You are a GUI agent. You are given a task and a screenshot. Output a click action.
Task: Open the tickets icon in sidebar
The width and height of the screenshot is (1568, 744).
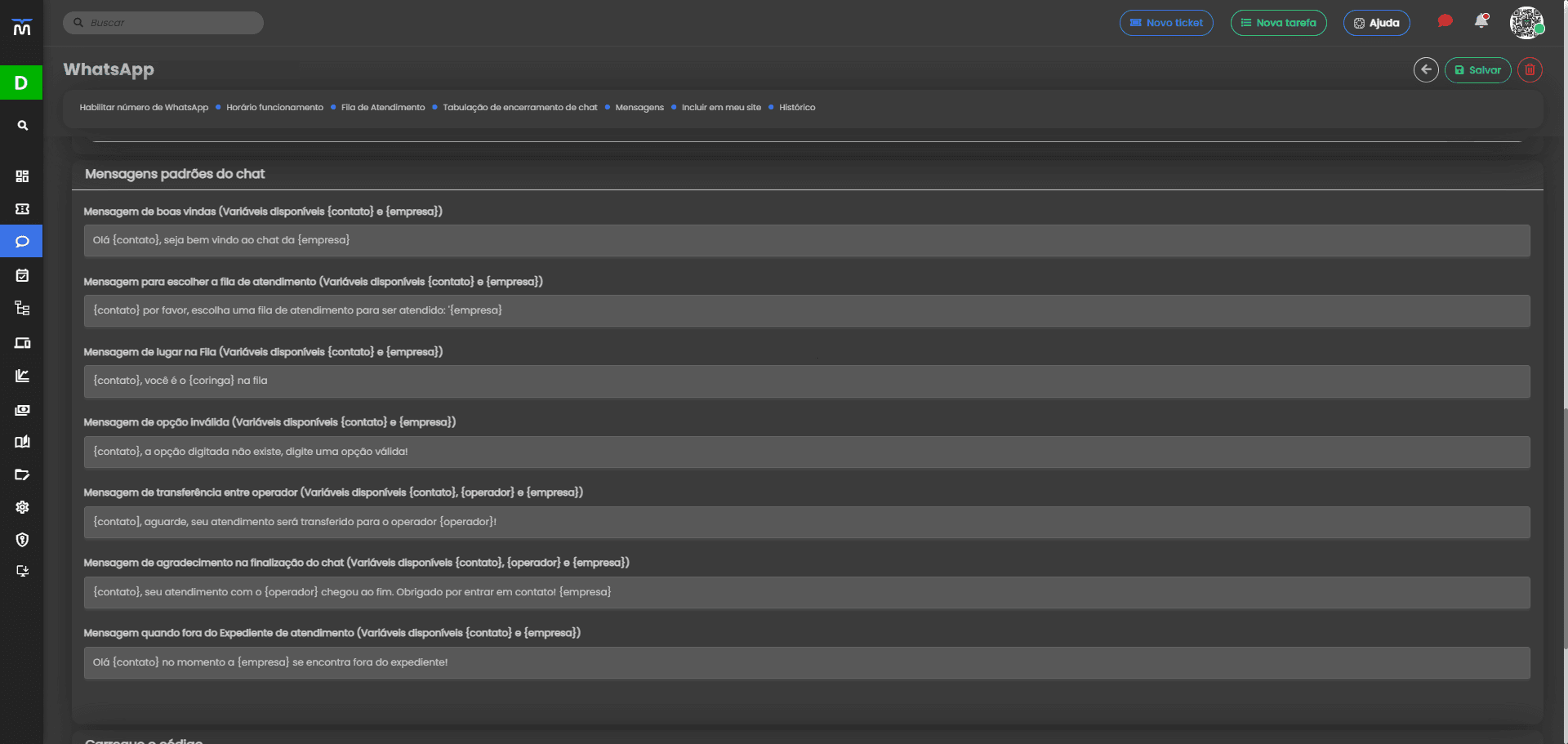pos(22,209)
